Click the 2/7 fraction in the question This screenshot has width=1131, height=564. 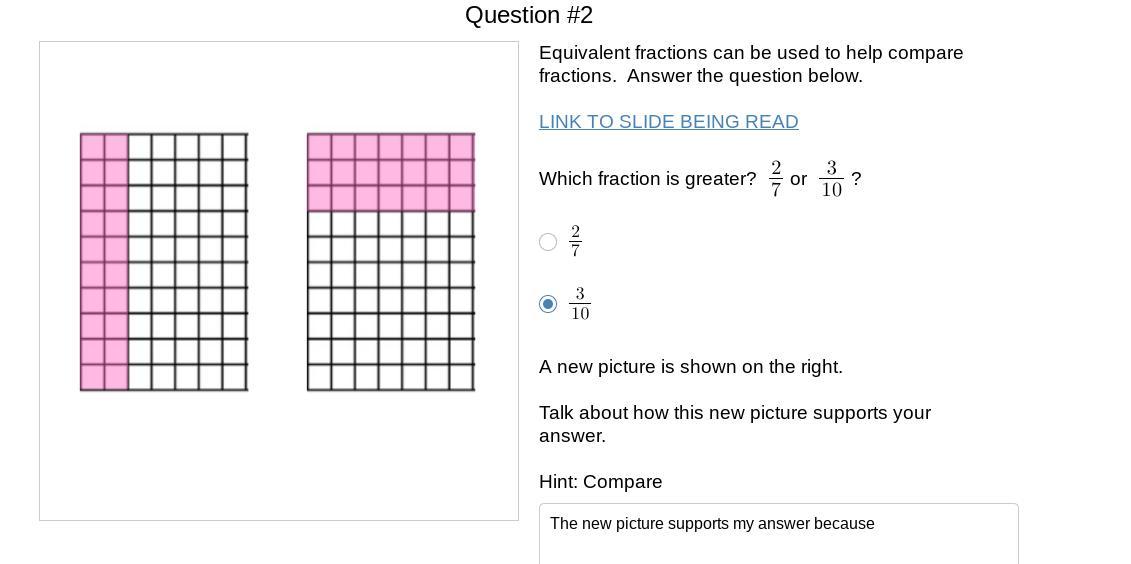tap(776, 179)
